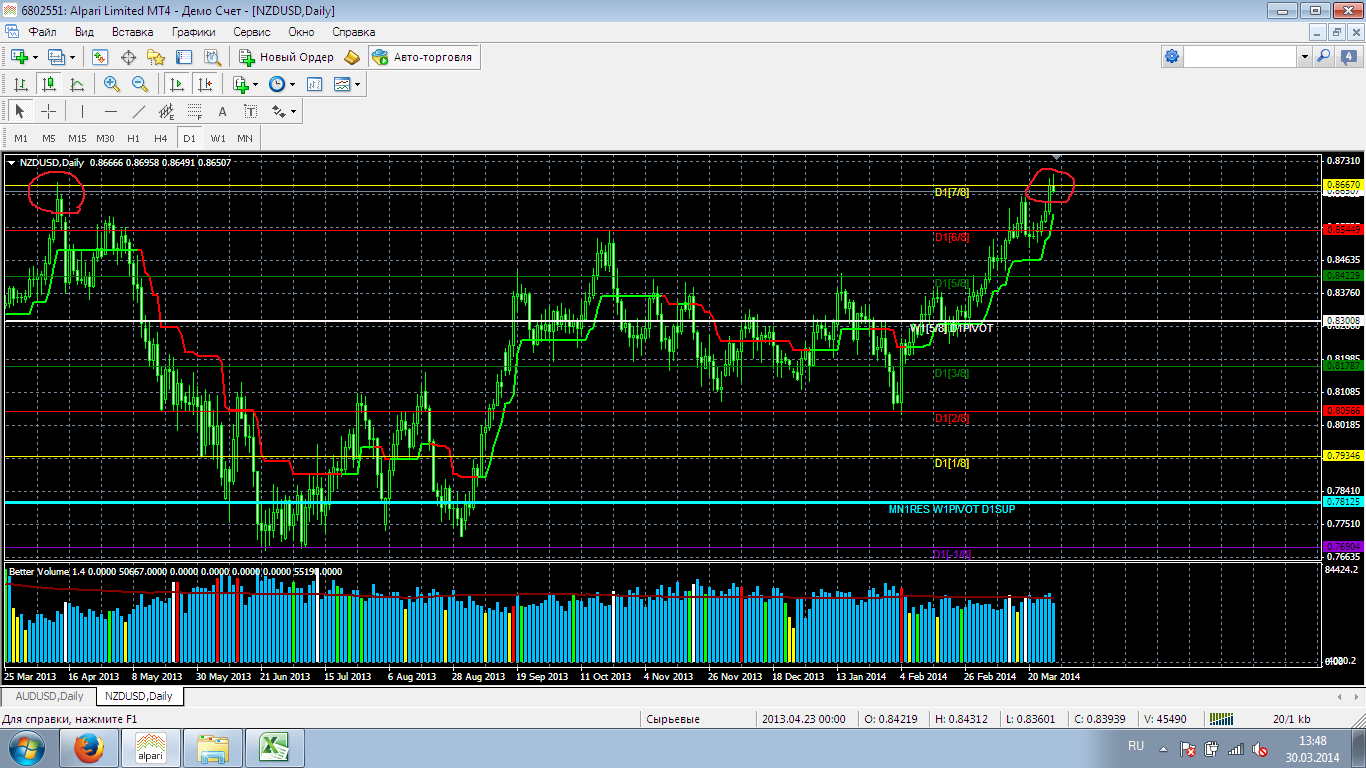
Task: Switch timeframe to H4
Action: click(161, 138)
